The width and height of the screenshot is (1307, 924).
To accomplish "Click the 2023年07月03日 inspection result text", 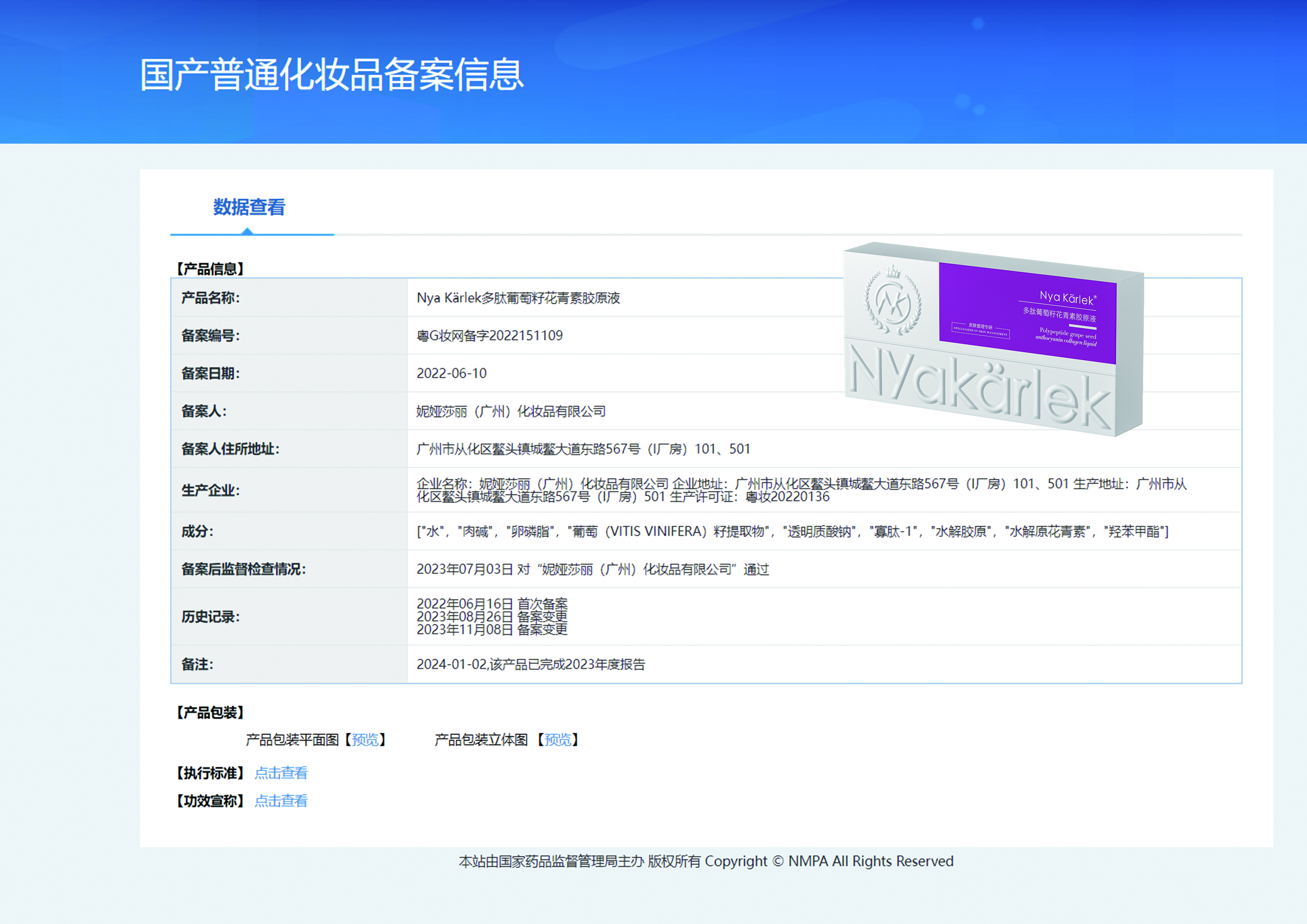I will coord(593,569).
